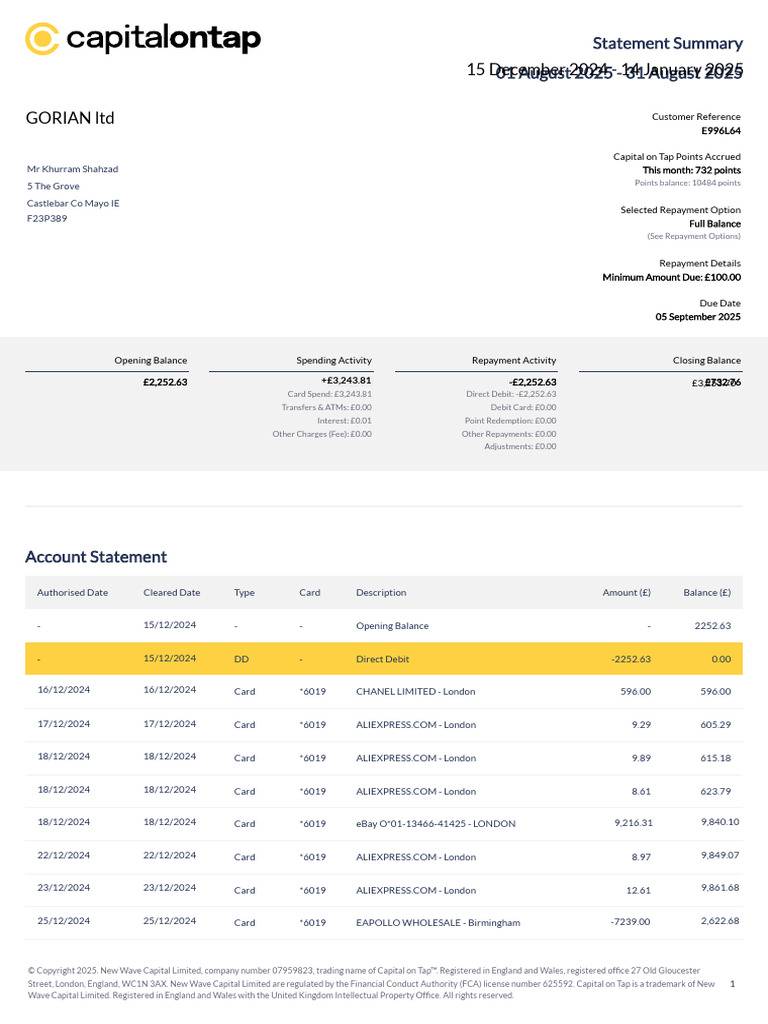Click the 596.00 amount for CHANEL
768x1024 pixels.
(x=635, y=692)
